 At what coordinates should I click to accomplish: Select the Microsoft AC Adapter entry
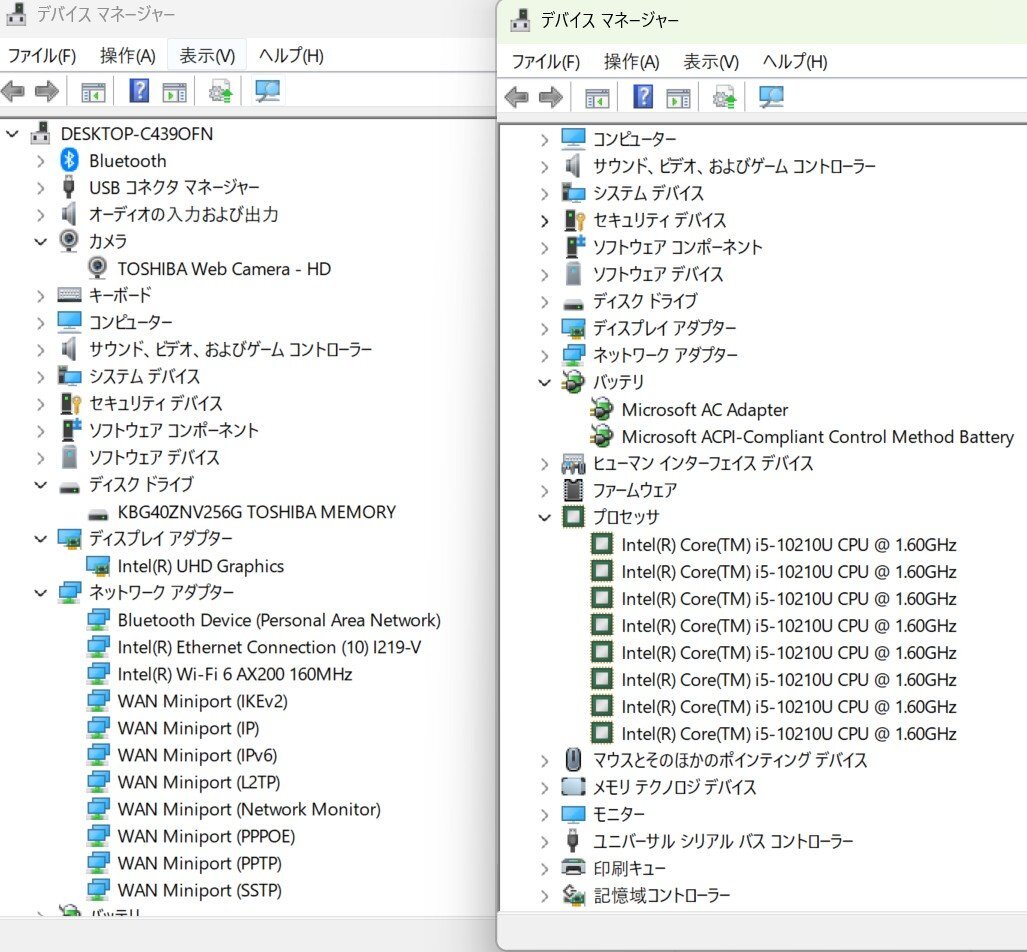pyautogui.click(x=704, y=409)
